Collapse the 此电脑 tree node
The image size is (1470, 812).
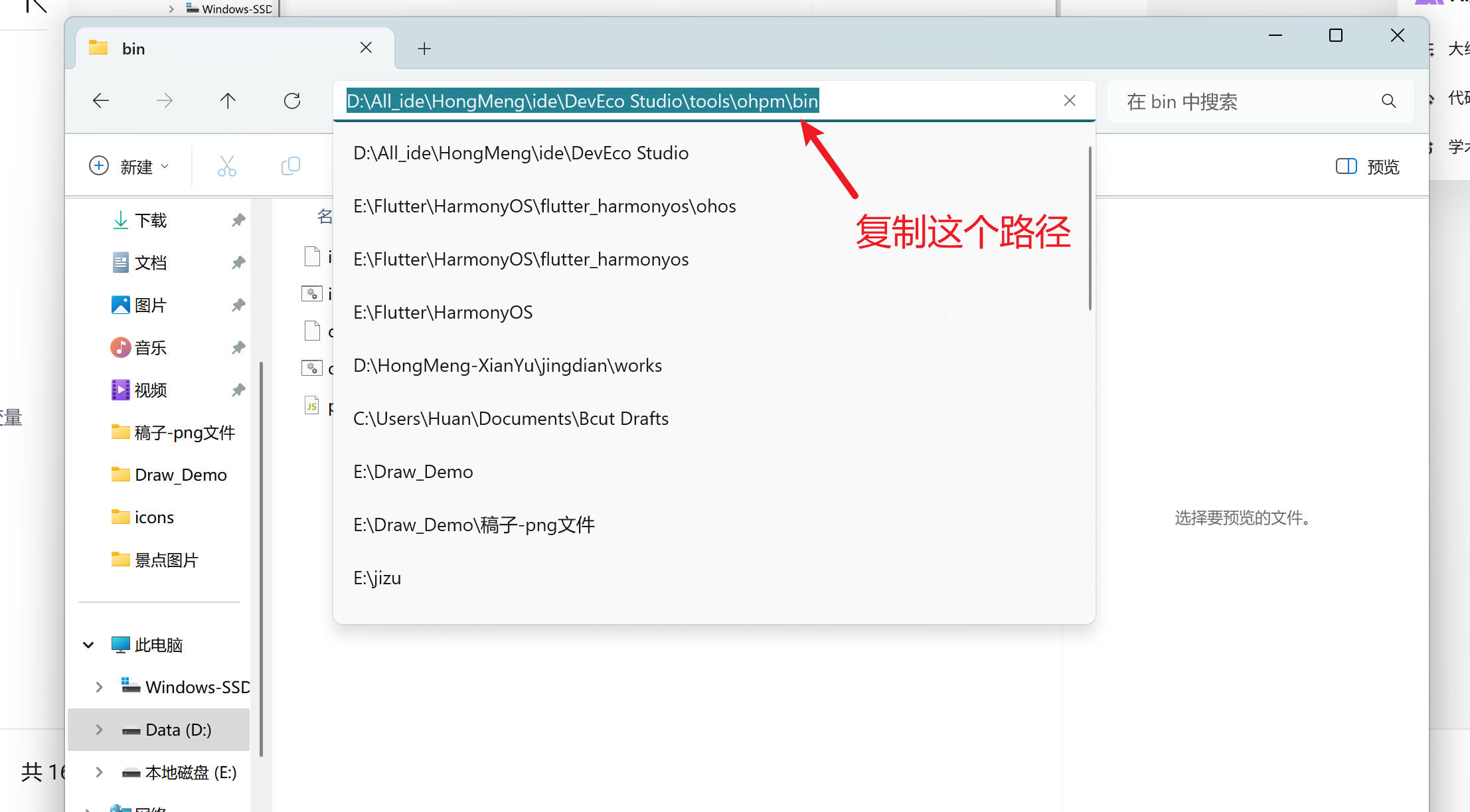point(88,645)
